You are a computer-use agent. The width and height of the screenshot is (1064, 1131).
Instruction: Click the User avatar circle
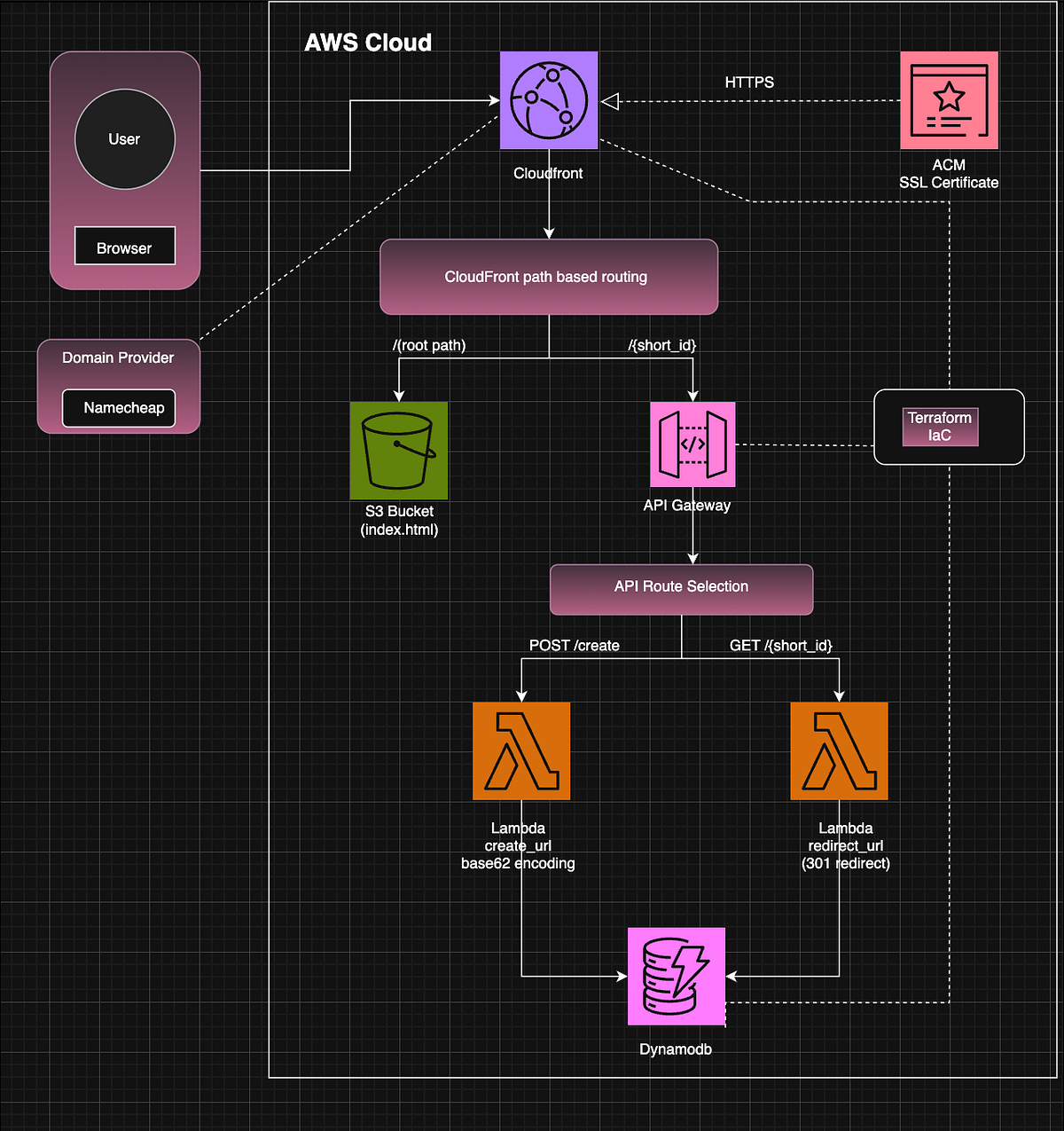pyautogui.click(x=124, y=138)
